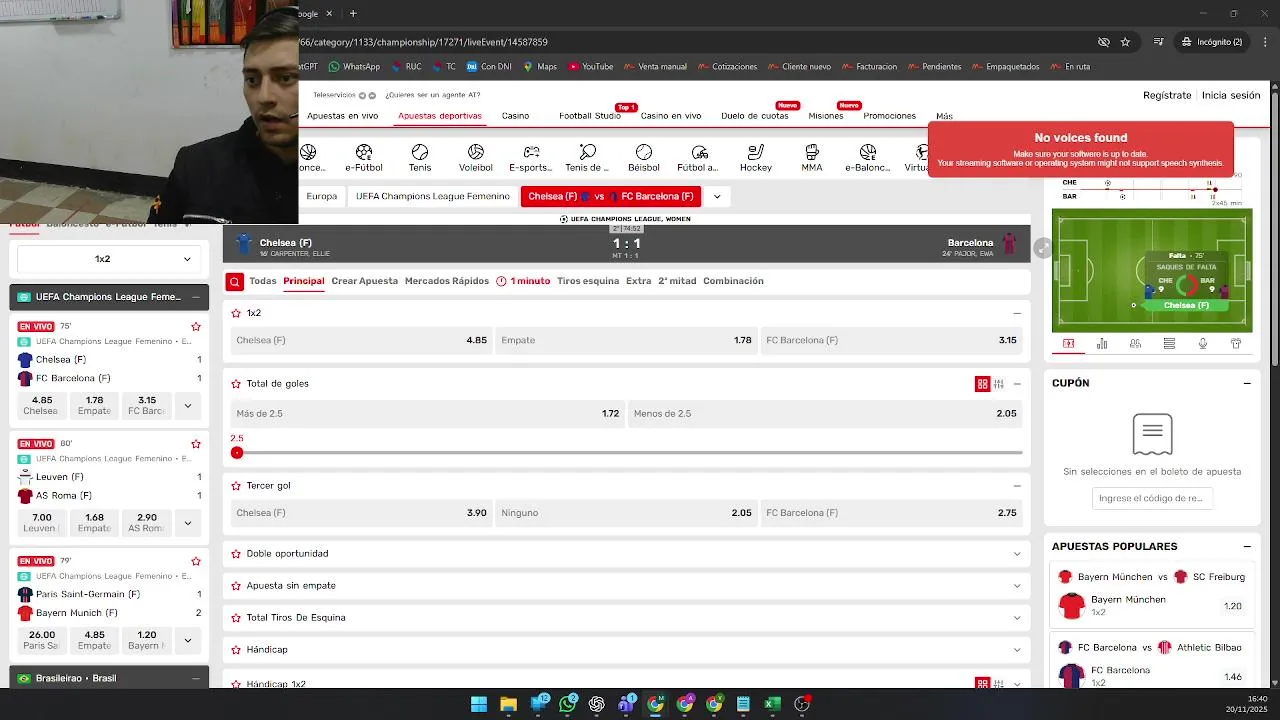Open File Explorer from the taskbar
The height and width of the screenshot is (720, 1280).
[x=508, y=704]
